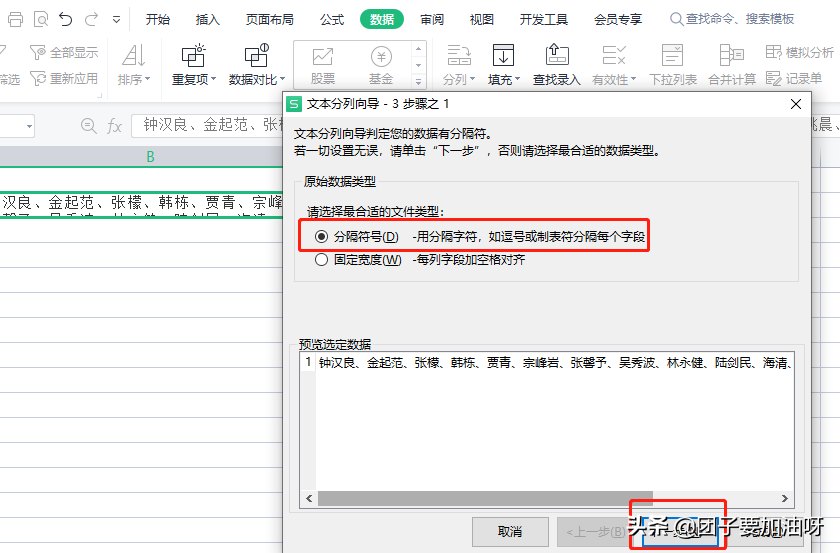Close the 文本分列向导 dialog

(x=796, y=104)
